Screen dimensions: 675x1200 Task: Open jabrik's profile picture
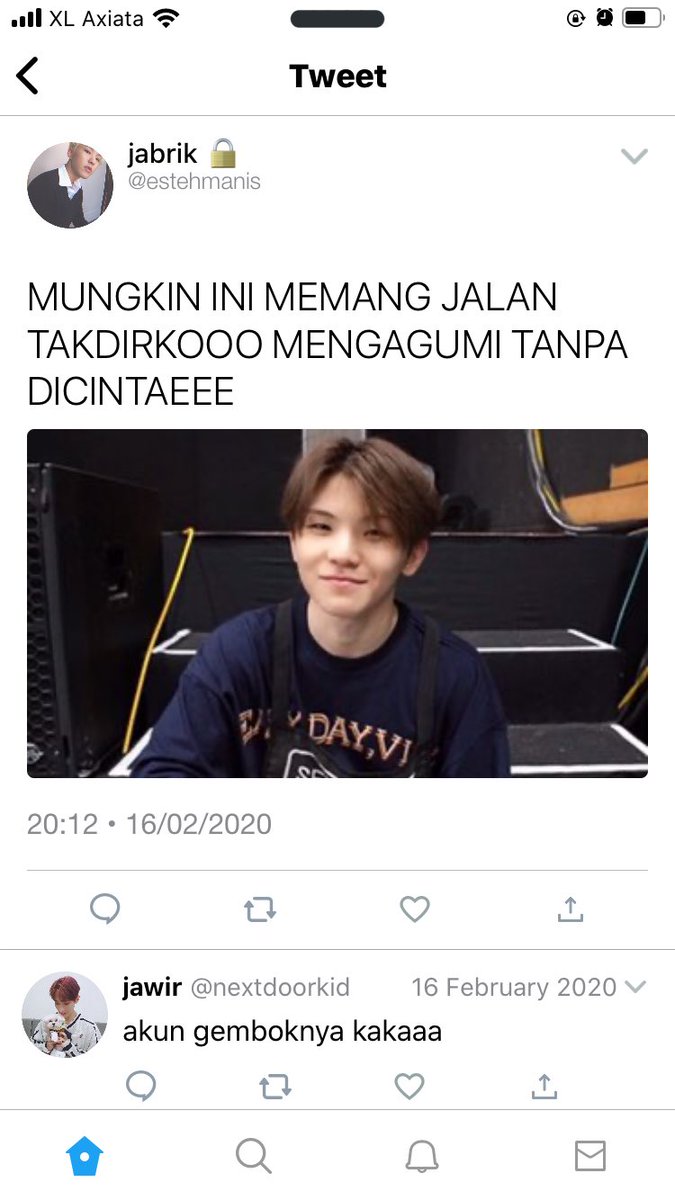pyautogui.click(x=70, y=185)
